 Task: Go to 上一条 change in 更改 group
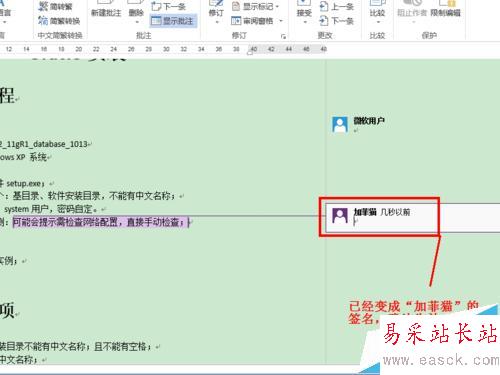(336, 6)
